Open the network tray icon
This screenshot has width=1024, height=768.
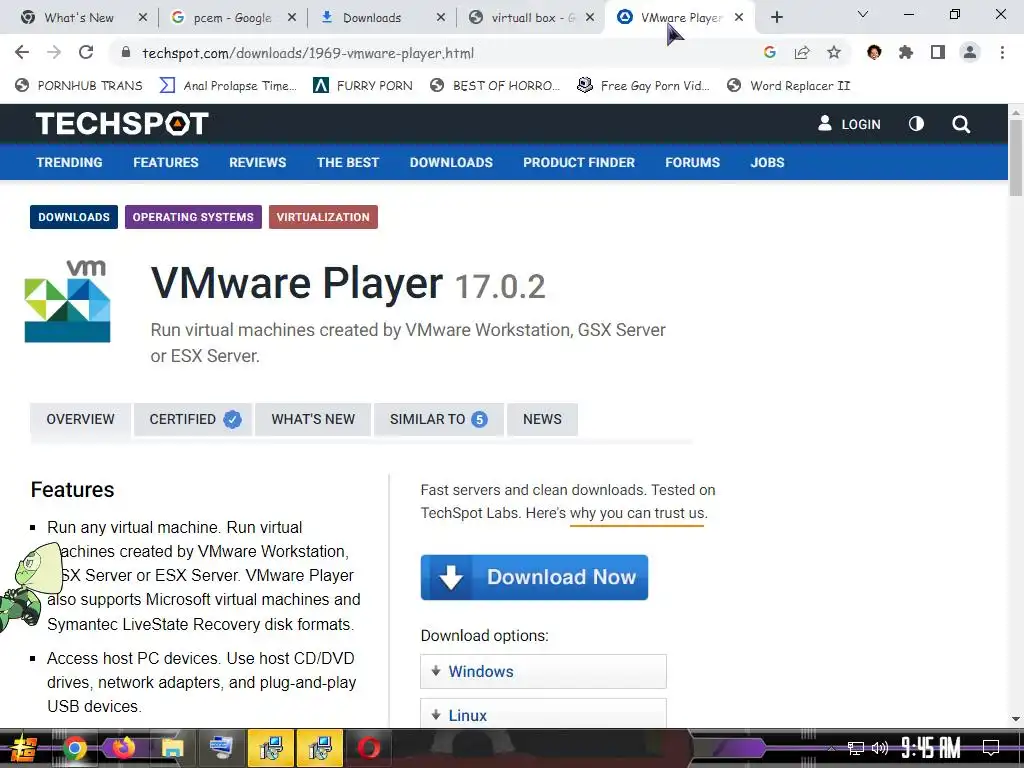856,748
